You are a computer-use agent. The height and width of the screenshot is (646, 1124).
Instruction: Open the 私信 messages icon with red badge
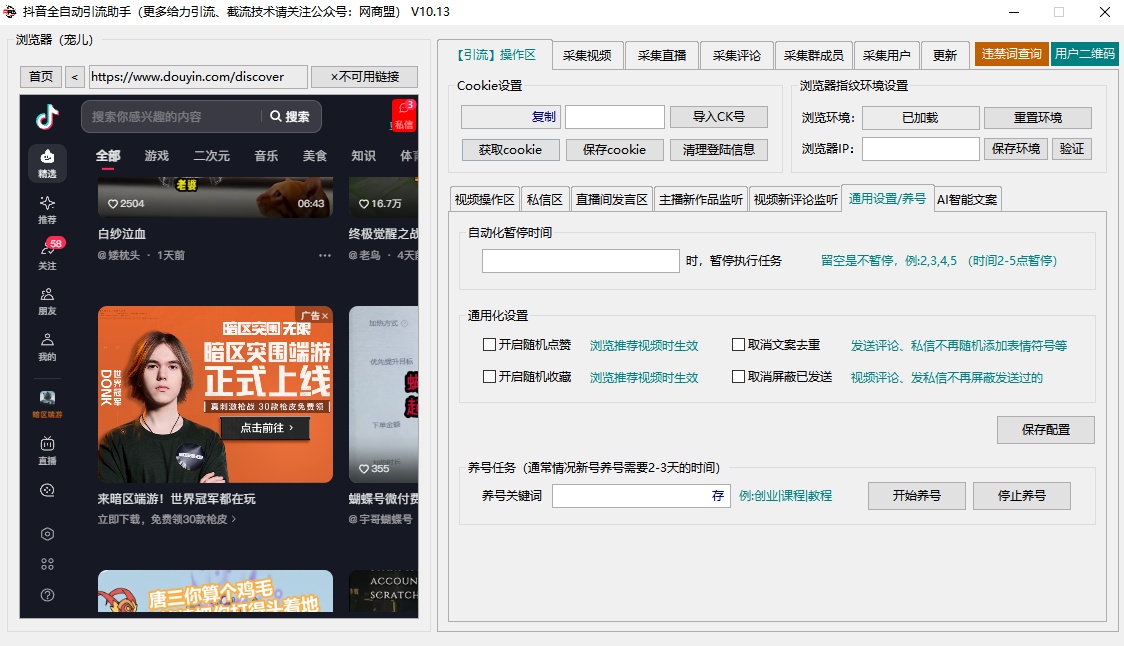point(404,115)
